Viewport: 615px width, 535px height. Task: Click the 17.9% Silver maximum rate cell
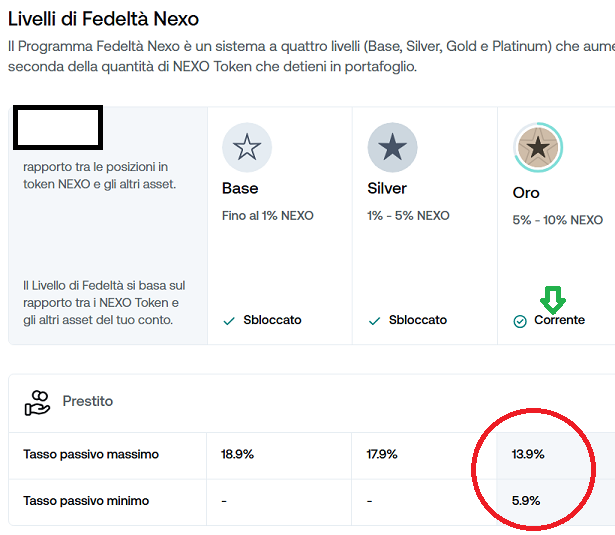pyautogui.click(x=382, y=454)
